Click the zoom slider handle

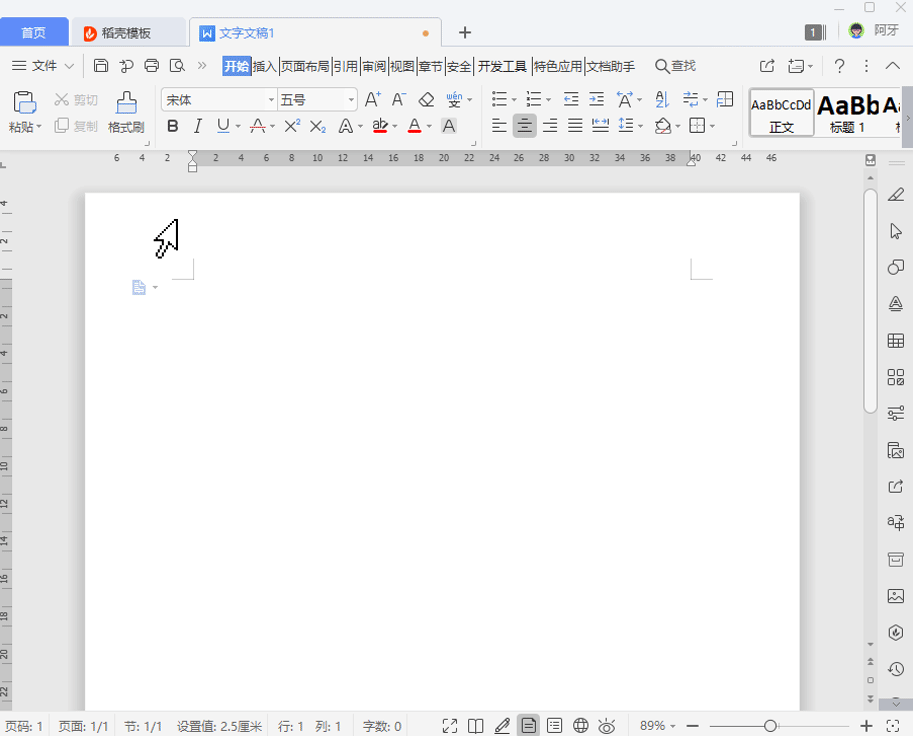coord(770,726)
